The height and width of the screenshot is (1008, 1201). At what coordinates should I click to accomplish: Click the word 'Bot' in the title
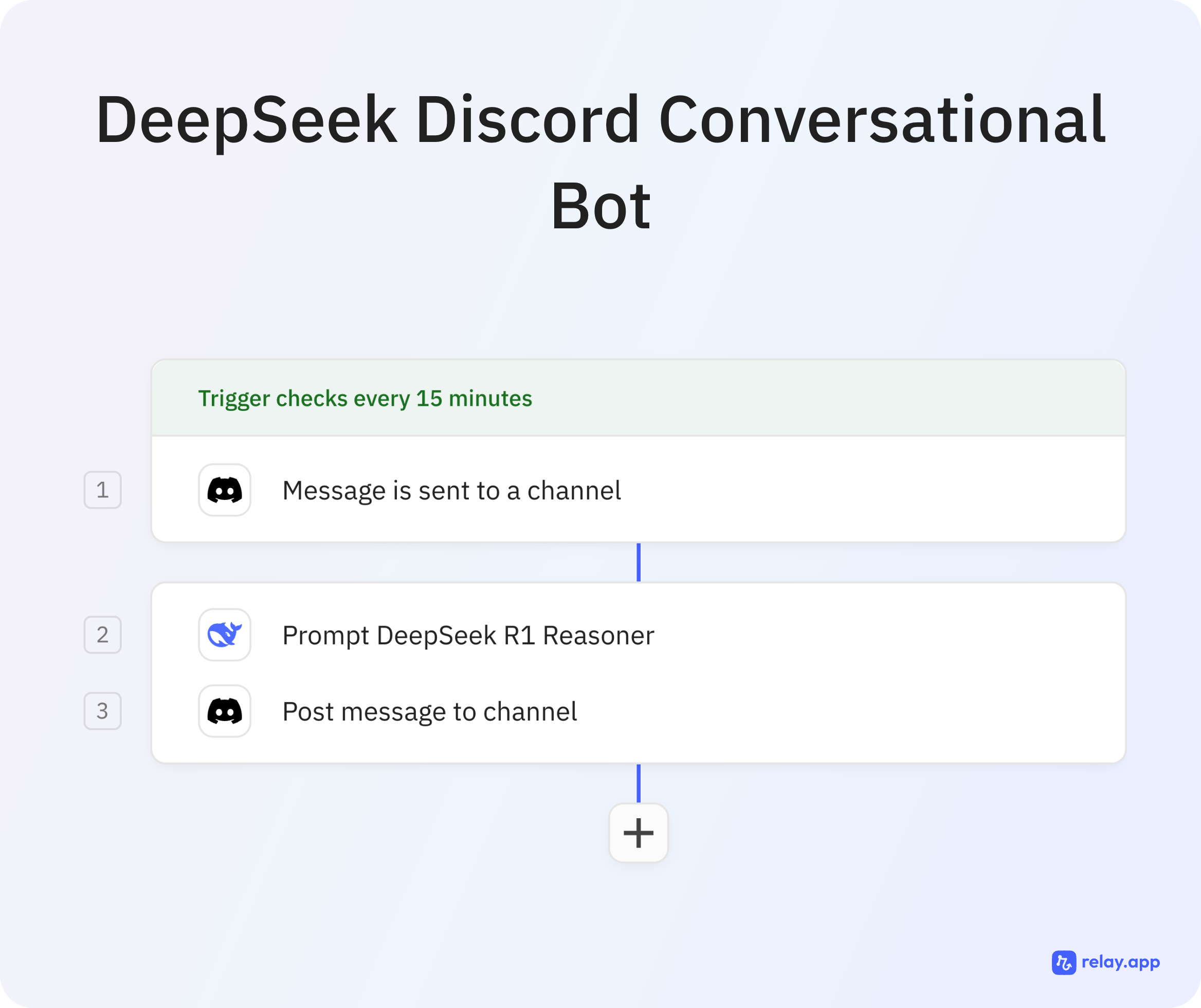[600, 206]
